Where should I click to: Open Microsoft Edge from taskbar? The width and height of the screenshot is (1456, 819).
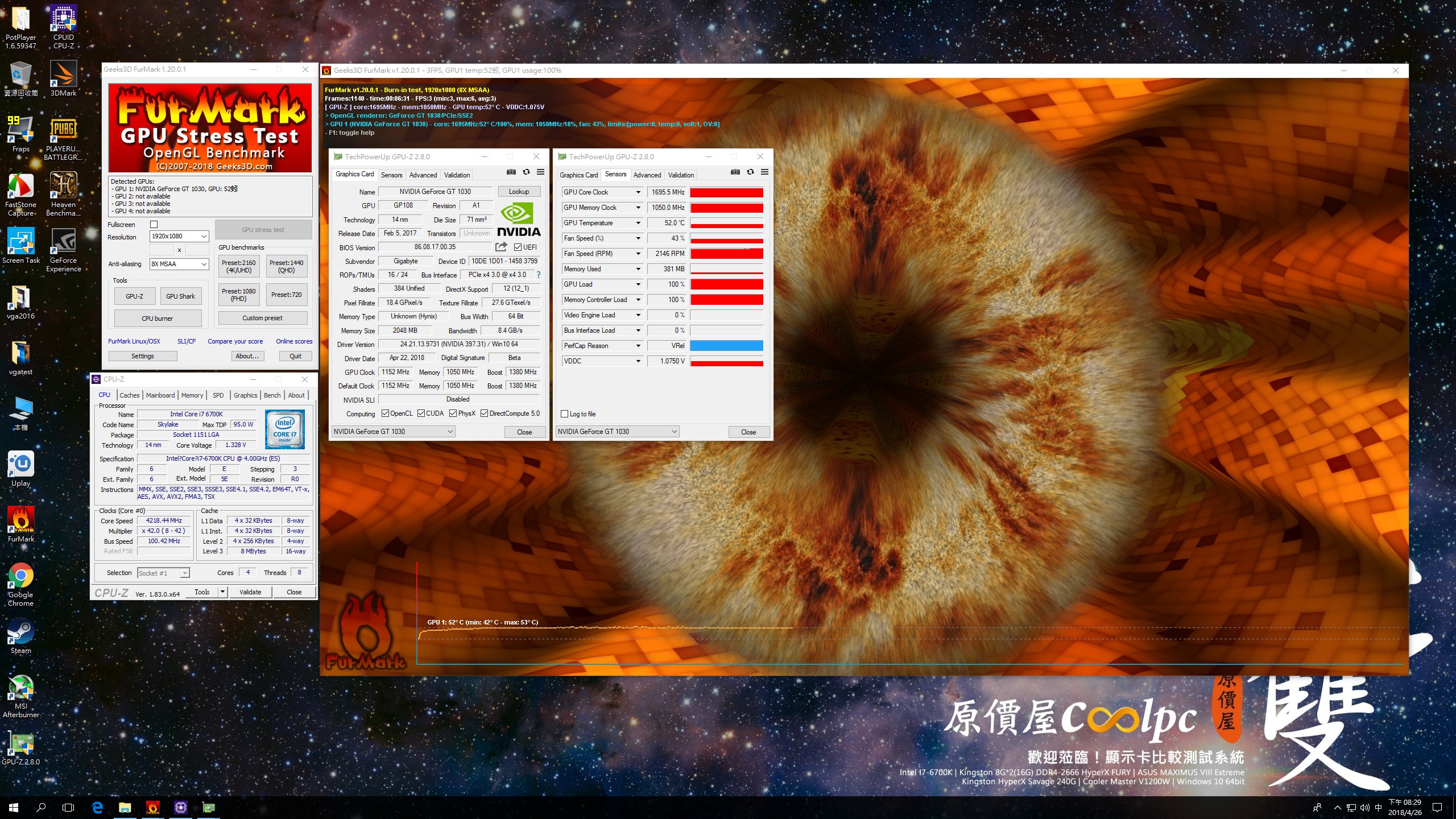97,807
